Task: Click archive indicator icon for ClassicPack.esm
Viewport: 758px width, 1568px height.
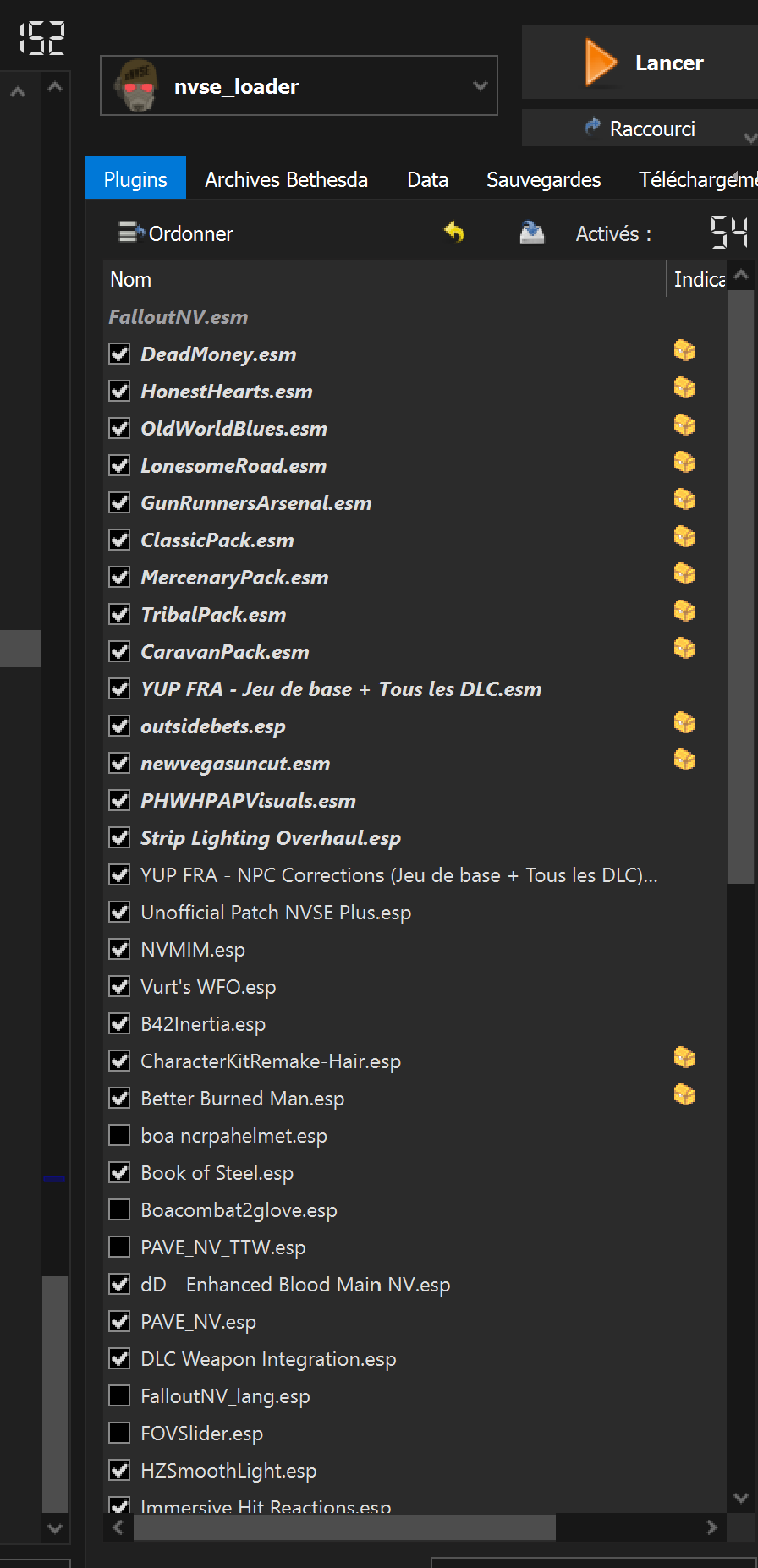Action: (x=684, y=537)
